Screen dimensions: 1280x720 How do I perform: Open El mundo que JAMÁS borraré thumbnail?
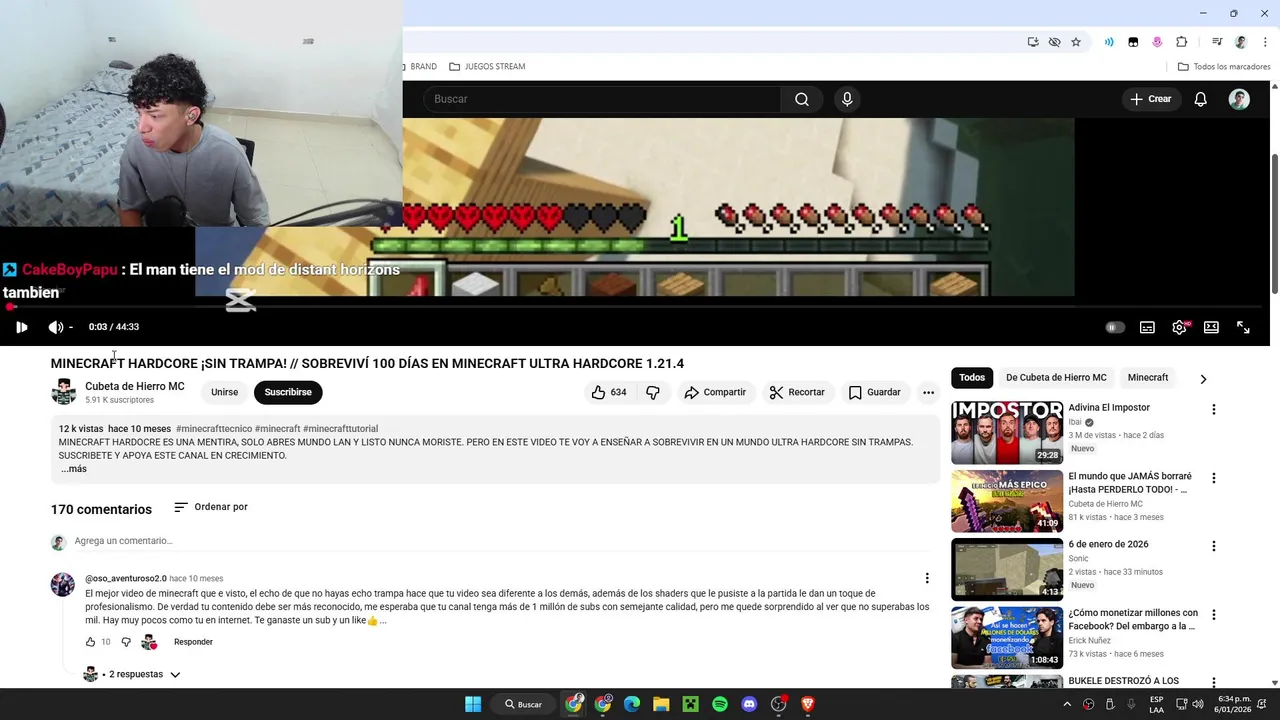click(x=1007, y=501)
